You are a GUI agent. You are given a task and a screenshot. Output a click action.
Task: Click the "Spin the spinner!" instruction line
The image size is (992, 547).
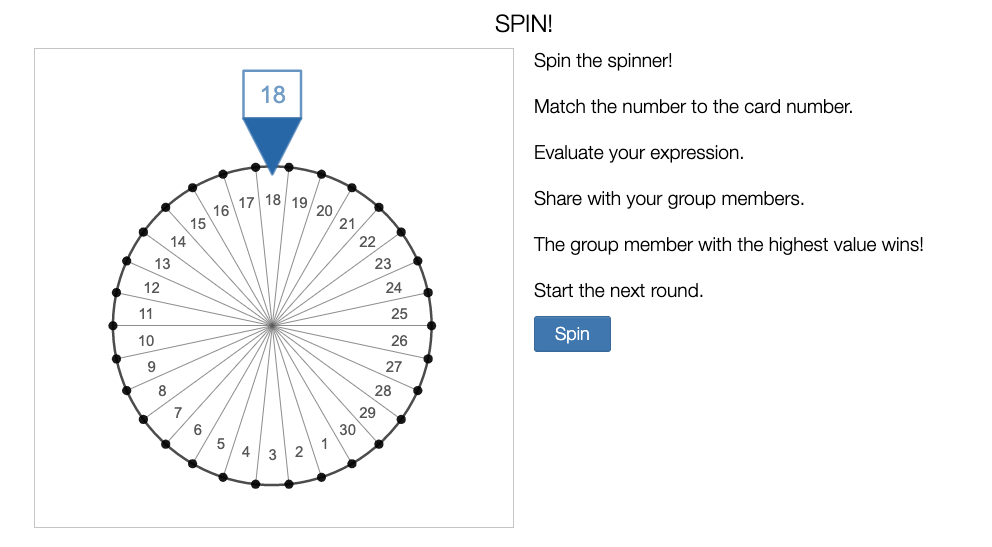click(x=603, y=61)
